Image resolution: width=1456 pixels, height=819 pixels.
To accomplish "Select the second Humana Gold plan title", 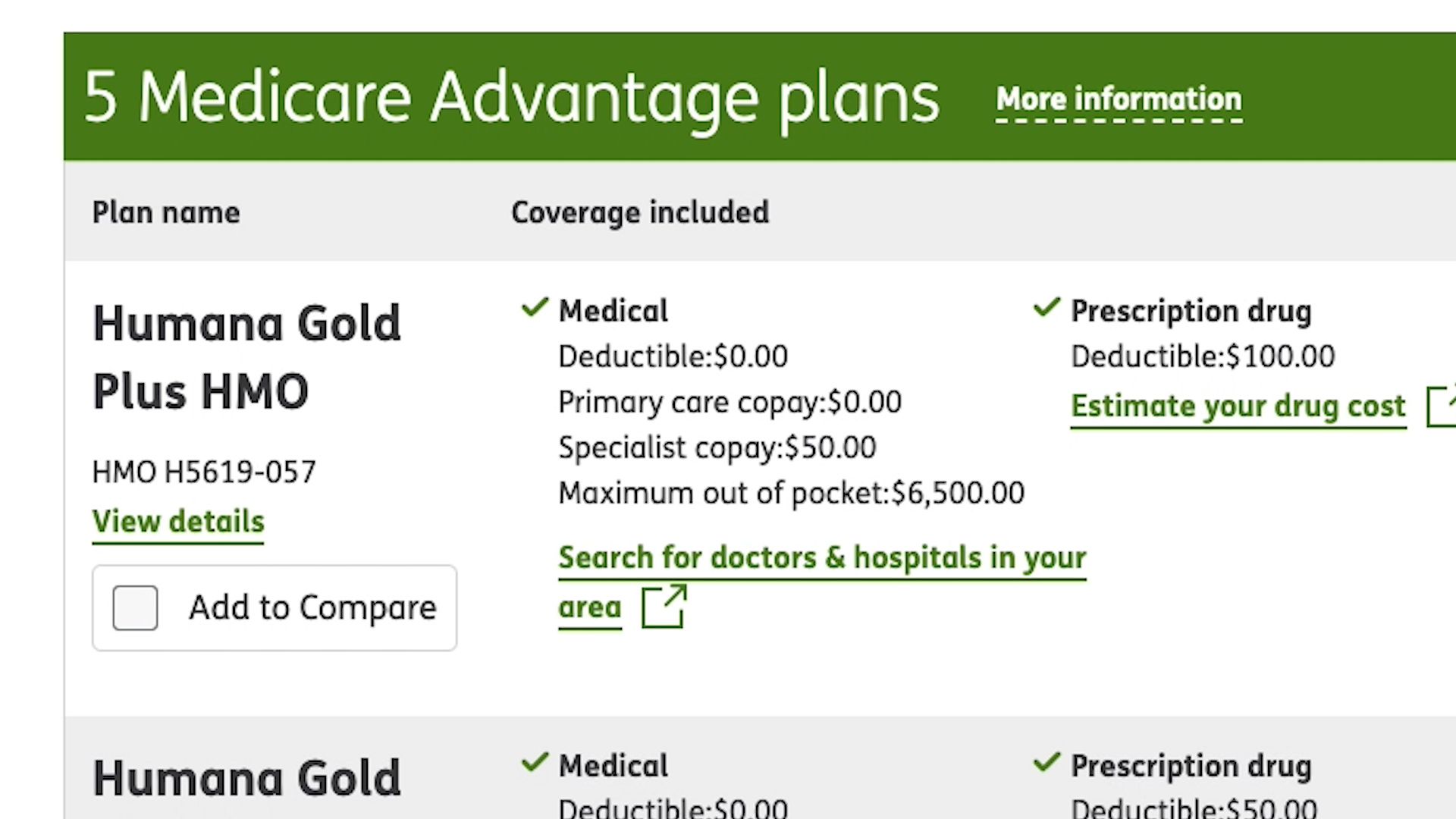I will [x=246, y=779].
